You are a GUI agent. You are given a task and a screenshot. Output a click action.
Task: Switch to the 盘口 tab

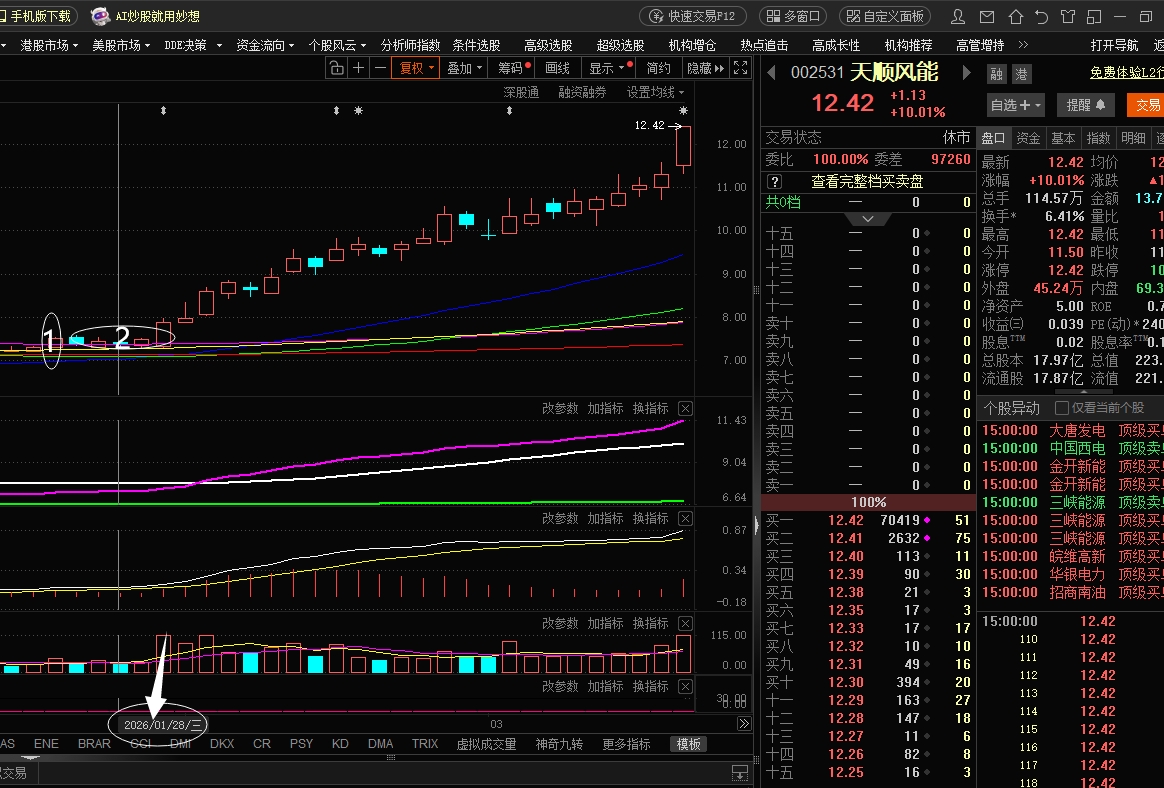[993, 138]
